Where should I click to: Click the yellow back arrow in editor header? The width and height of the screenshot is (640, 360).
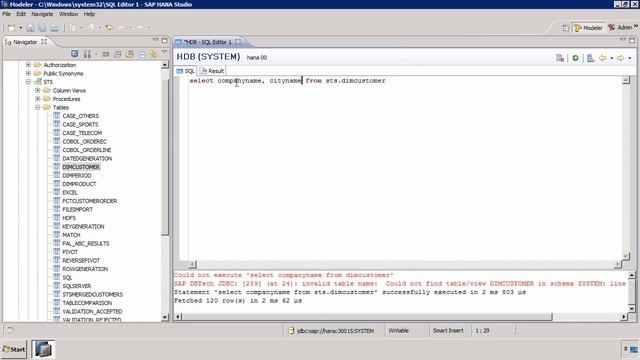[x=602, y=58]
